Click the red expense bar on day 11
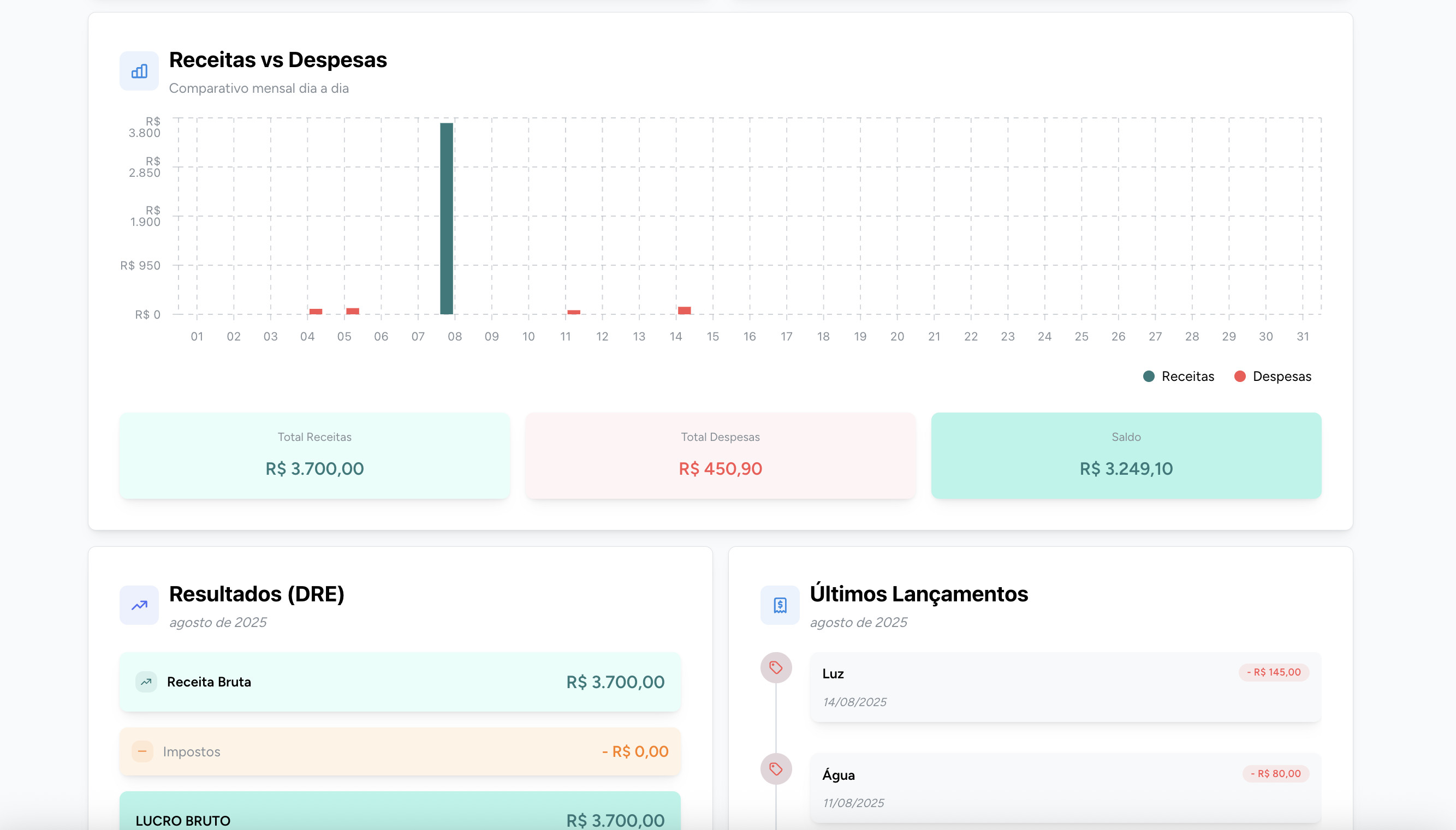This screenshot has width=1456, height=830. point(574,312)
